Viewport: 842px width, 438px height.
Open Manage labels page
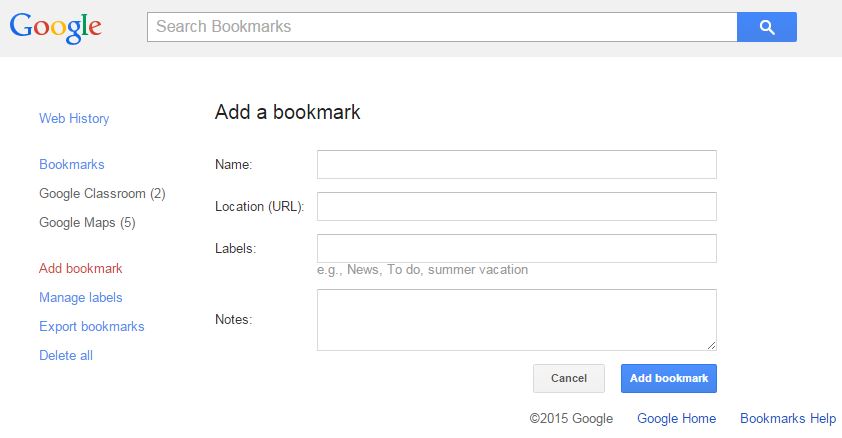point(81,297)
